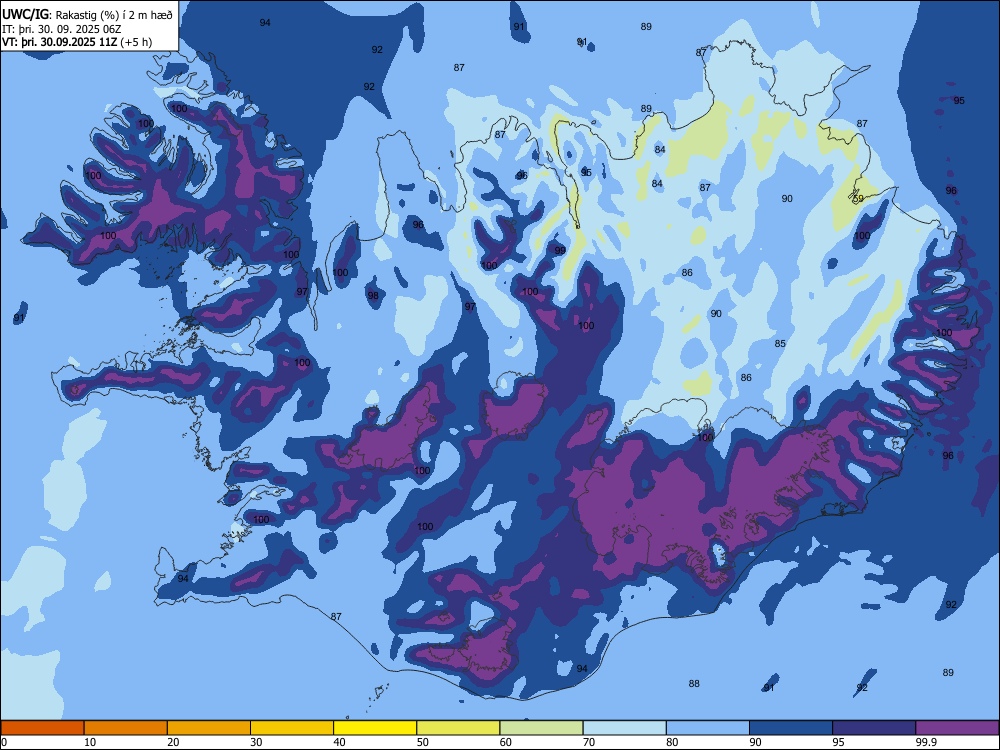Click the '59' humidity value on the map

pos(858,198)
